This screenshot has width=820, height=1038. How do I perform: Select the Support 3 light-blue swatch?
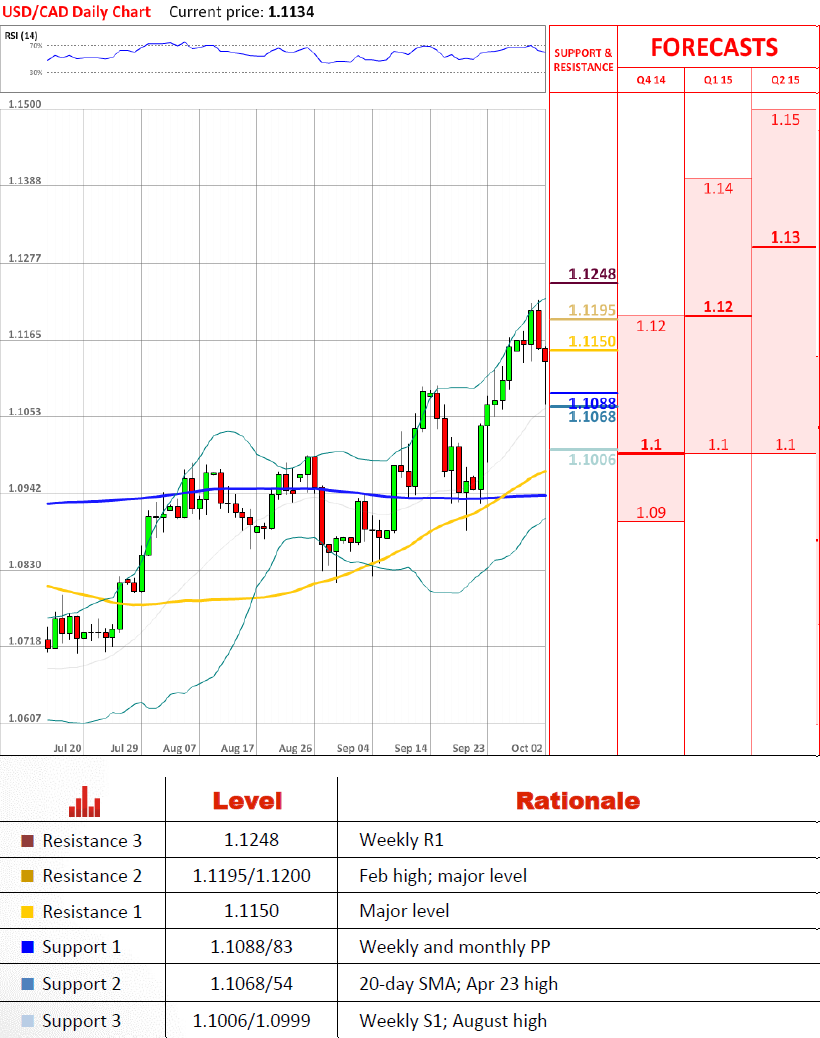click(27, 1021)
